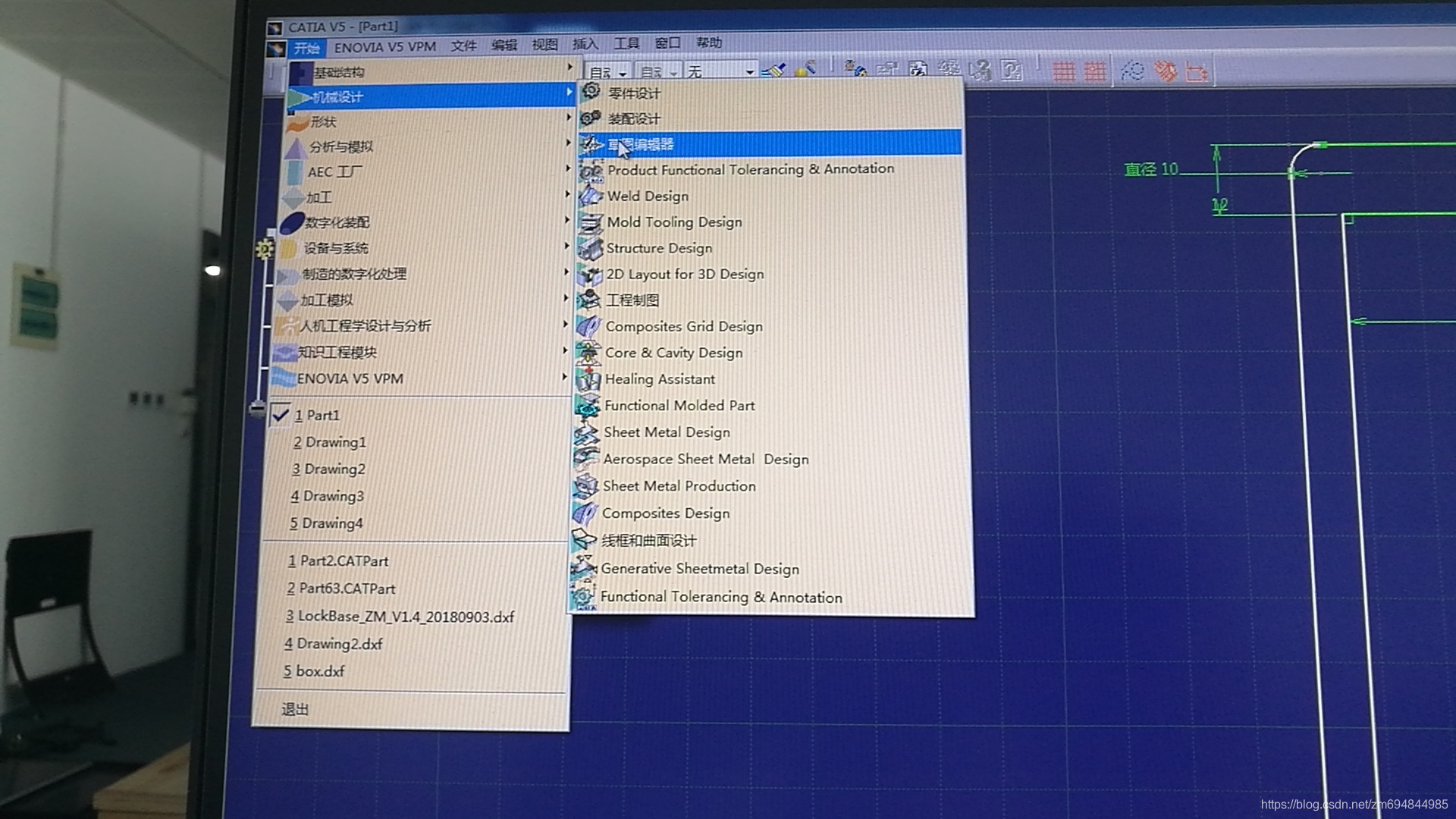Click 2D Layout for 3D Design option
The image size is (1456, 819).
coord(685,273)
